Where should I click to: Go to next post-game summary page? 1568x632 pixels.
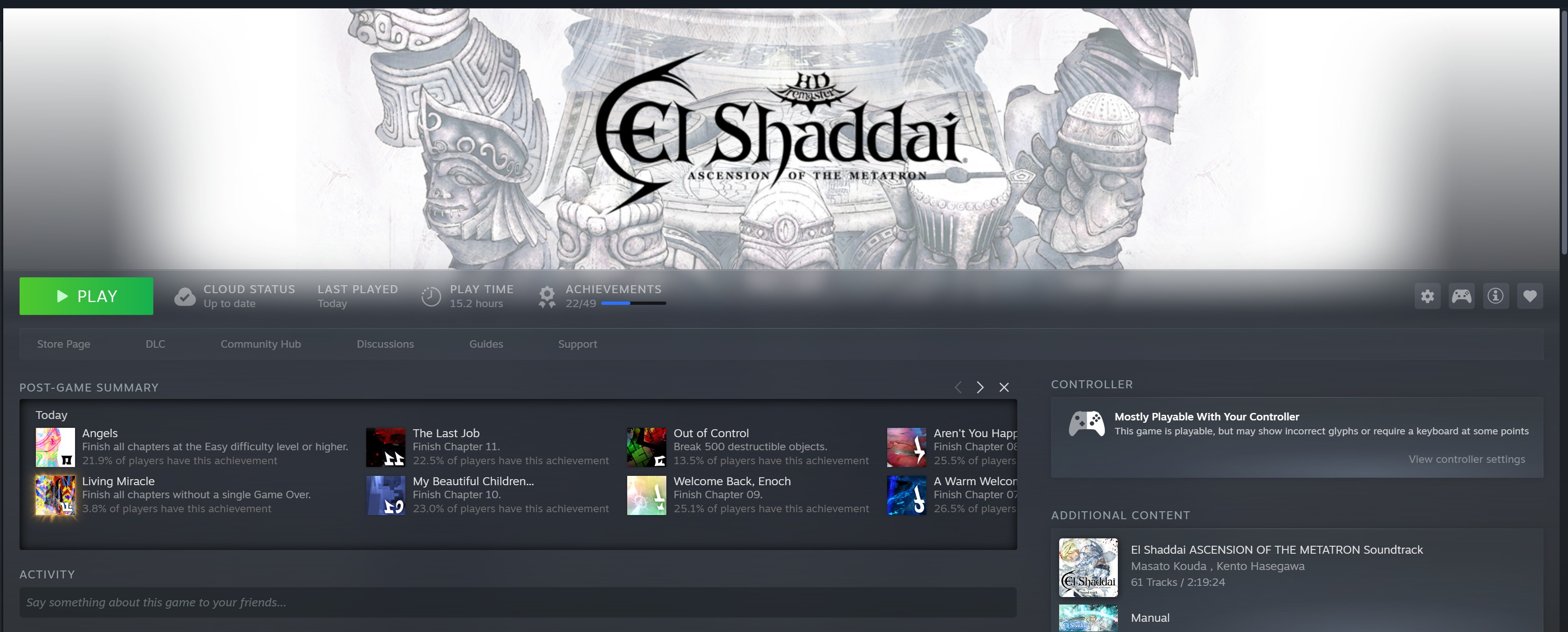980,387
